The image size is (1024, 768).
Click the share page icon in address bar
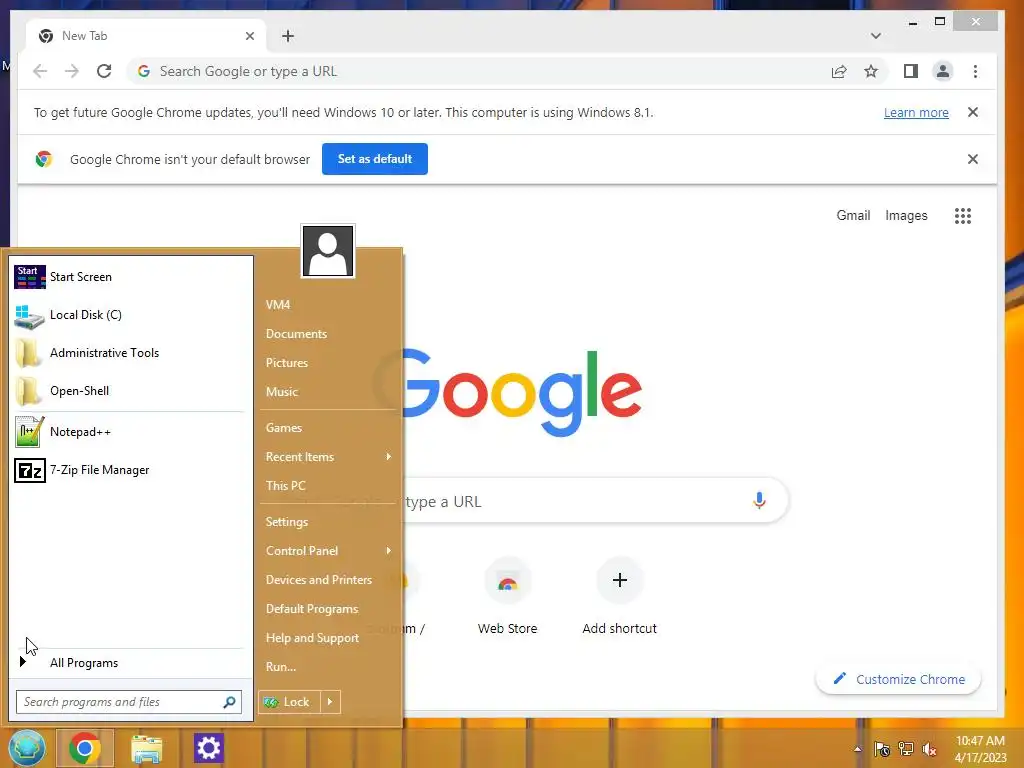pos(839,71)
